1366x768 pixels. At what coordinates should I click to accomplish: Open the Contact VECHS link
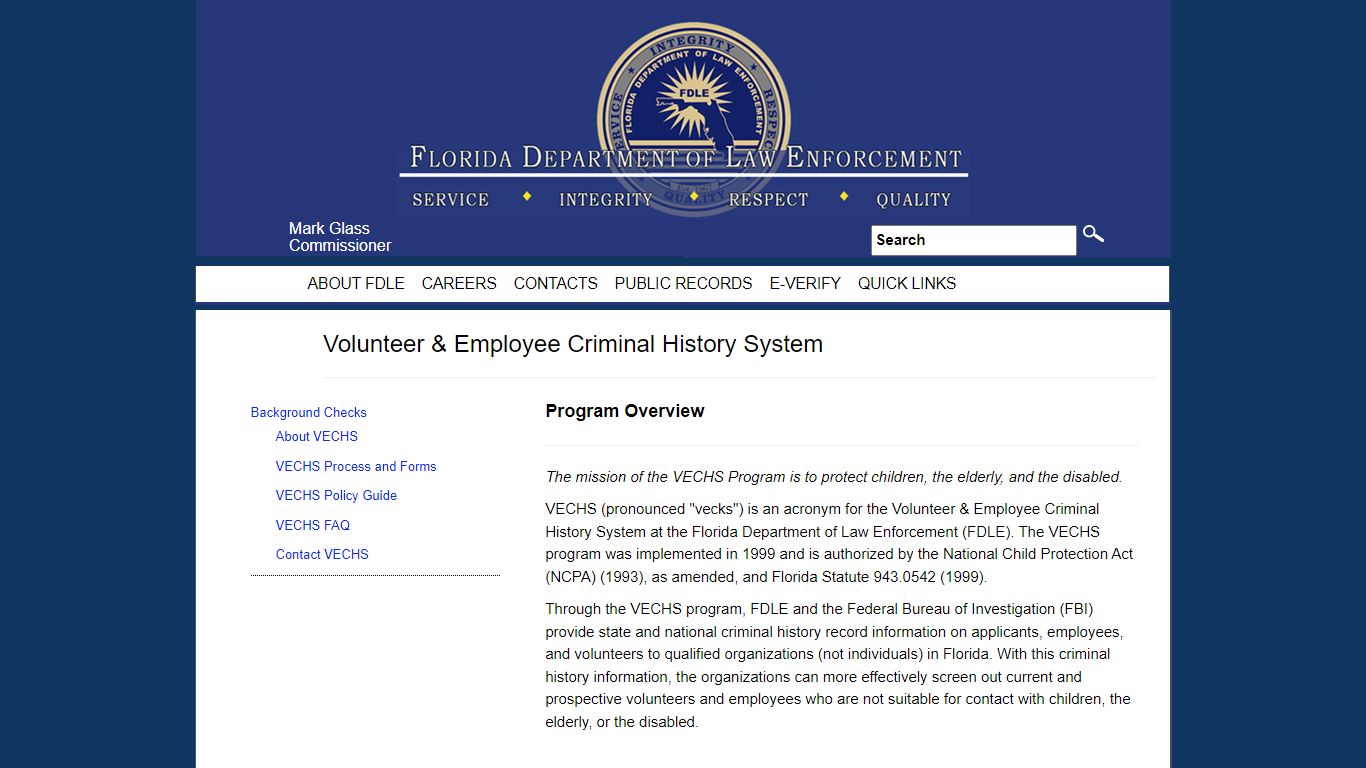[322, 554]
